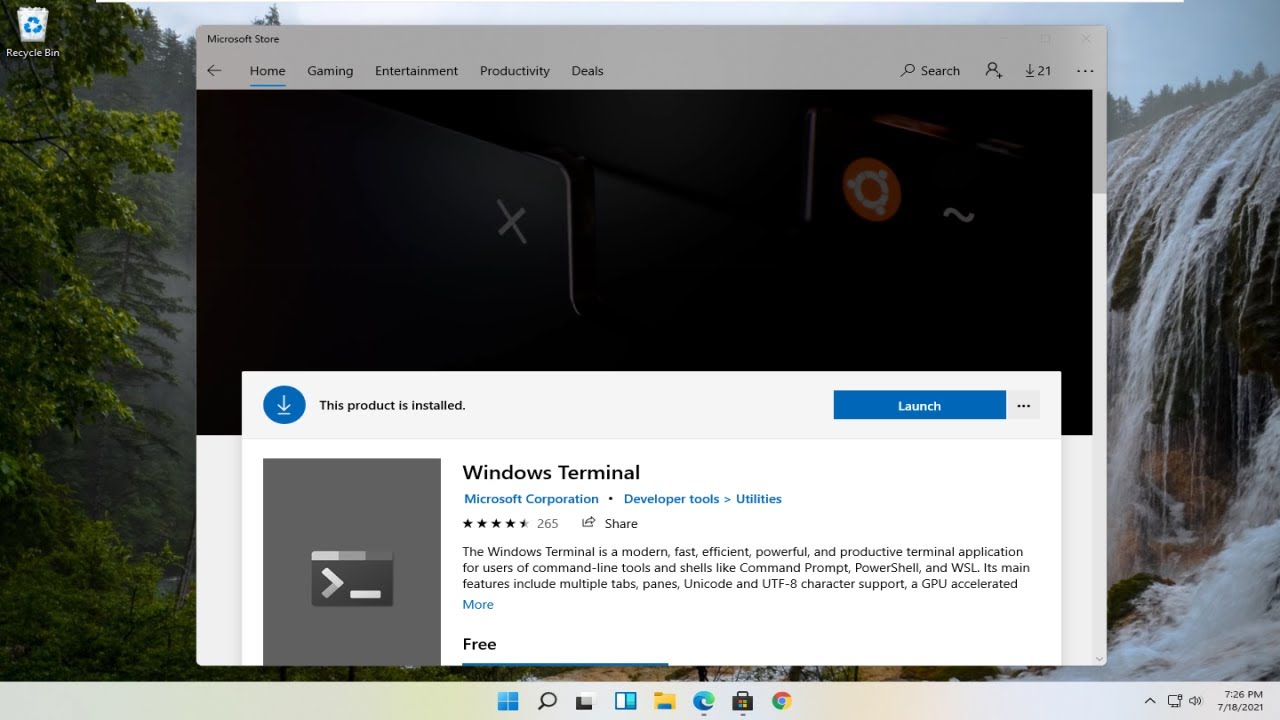Screen dimensions: 1280x720
Task: Share the Windows Terminal listing
Action: coord(610,523)
